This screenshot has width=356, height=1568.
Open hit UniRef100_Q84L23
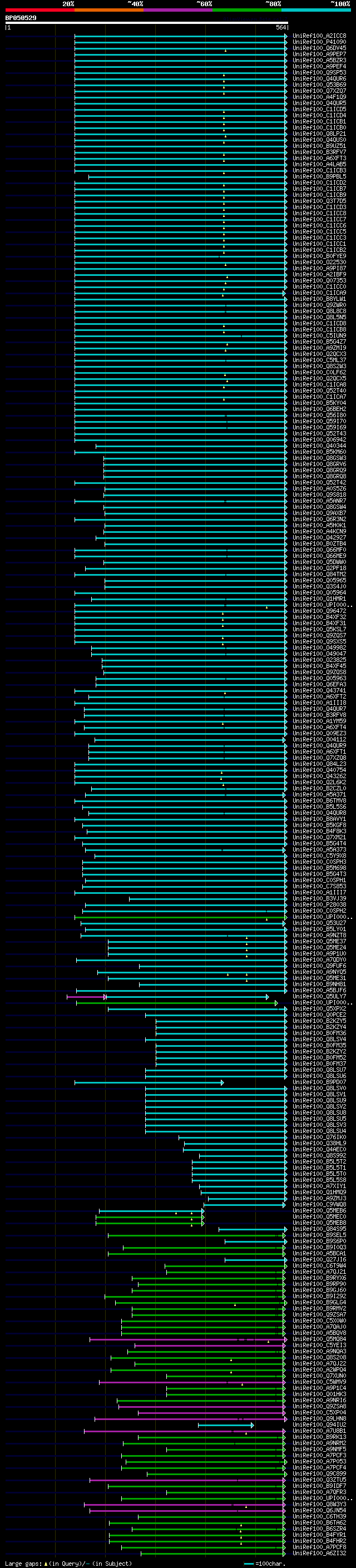[319, 764]
